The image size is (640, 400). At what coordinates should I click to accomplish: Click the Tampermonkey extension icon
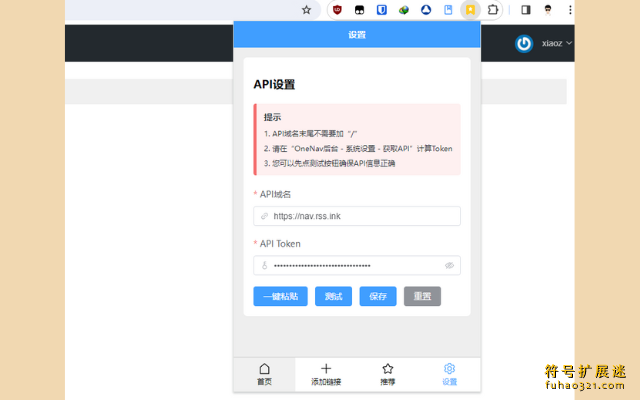click(x=359, y=10)
